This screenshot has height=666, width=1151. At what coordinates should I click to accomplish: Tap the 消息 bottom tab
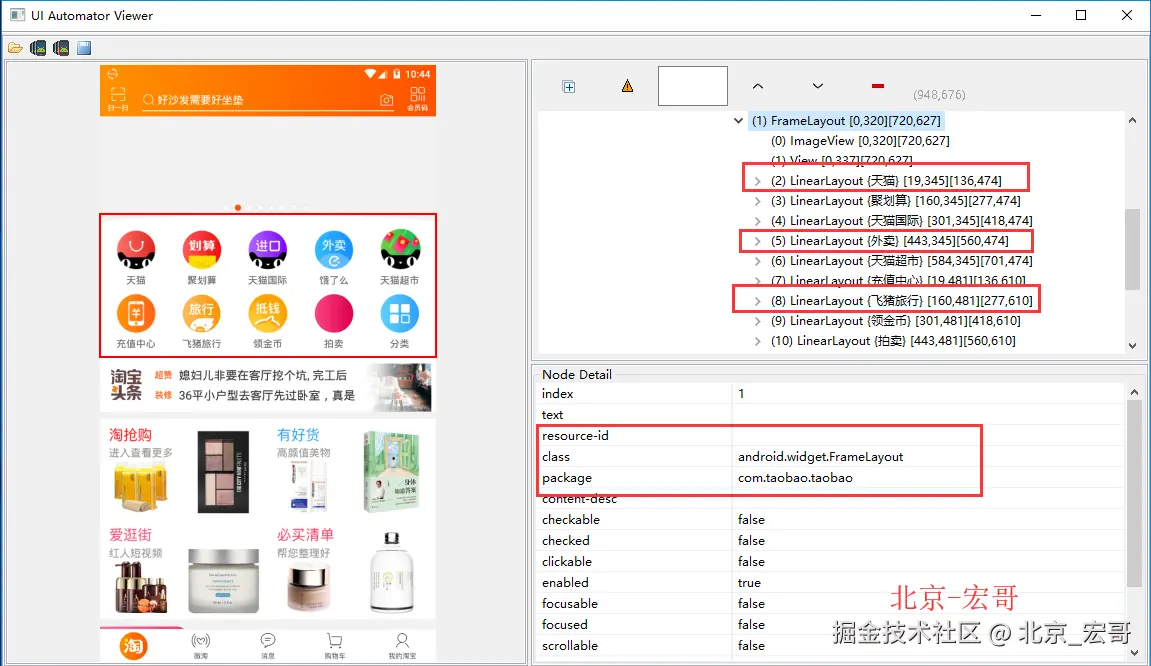pyautogui.click(x=268, y=646)
